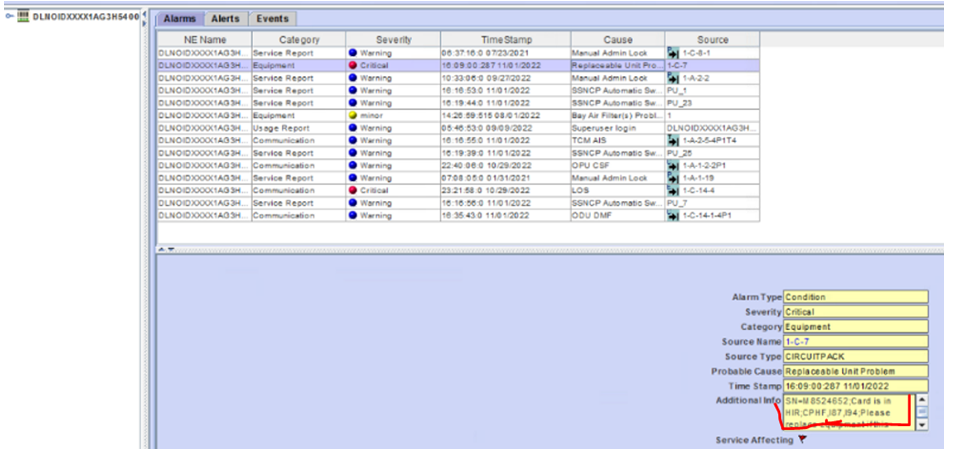Click the detail Category field showing Equipment
954x457 pixels.
click(855, 327)
